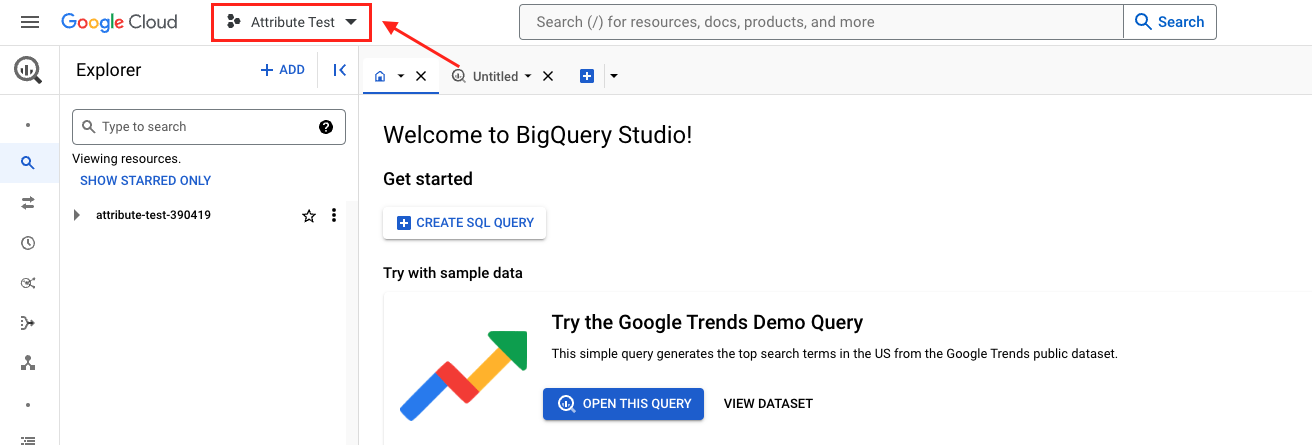The image size is (1312, 445).
Task: Open the Attribute Test project selector
Action: tap(291, 22)
